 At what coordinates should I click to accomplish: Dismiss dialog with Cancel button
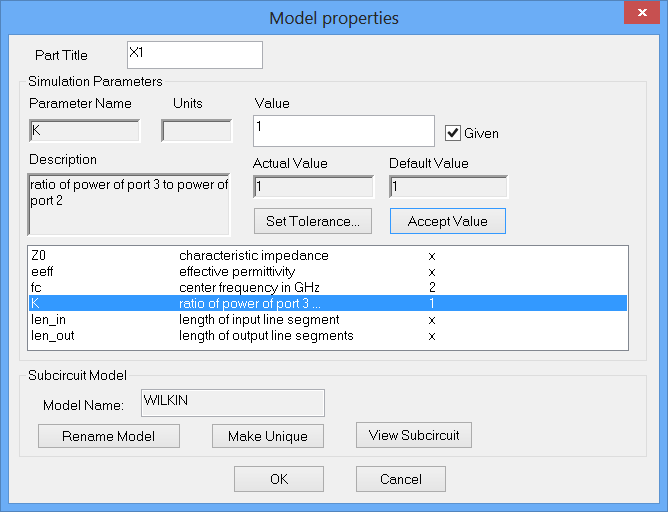[x=400, y=479]
